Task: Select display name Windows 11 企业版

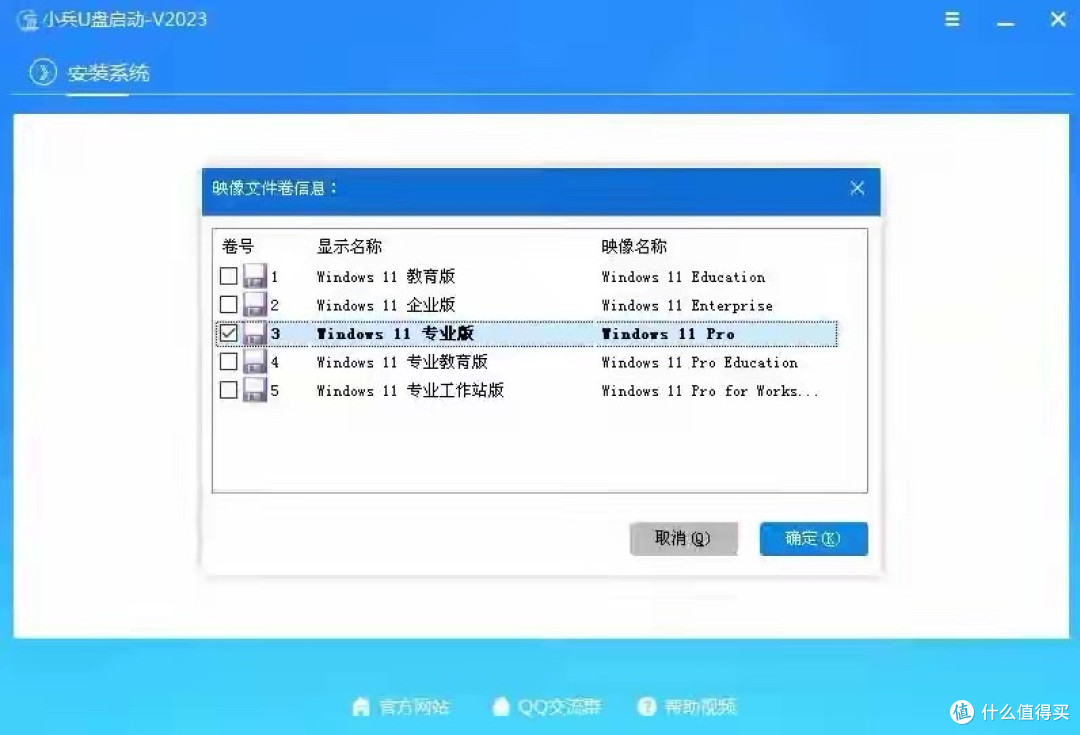Action: (386, 305)
